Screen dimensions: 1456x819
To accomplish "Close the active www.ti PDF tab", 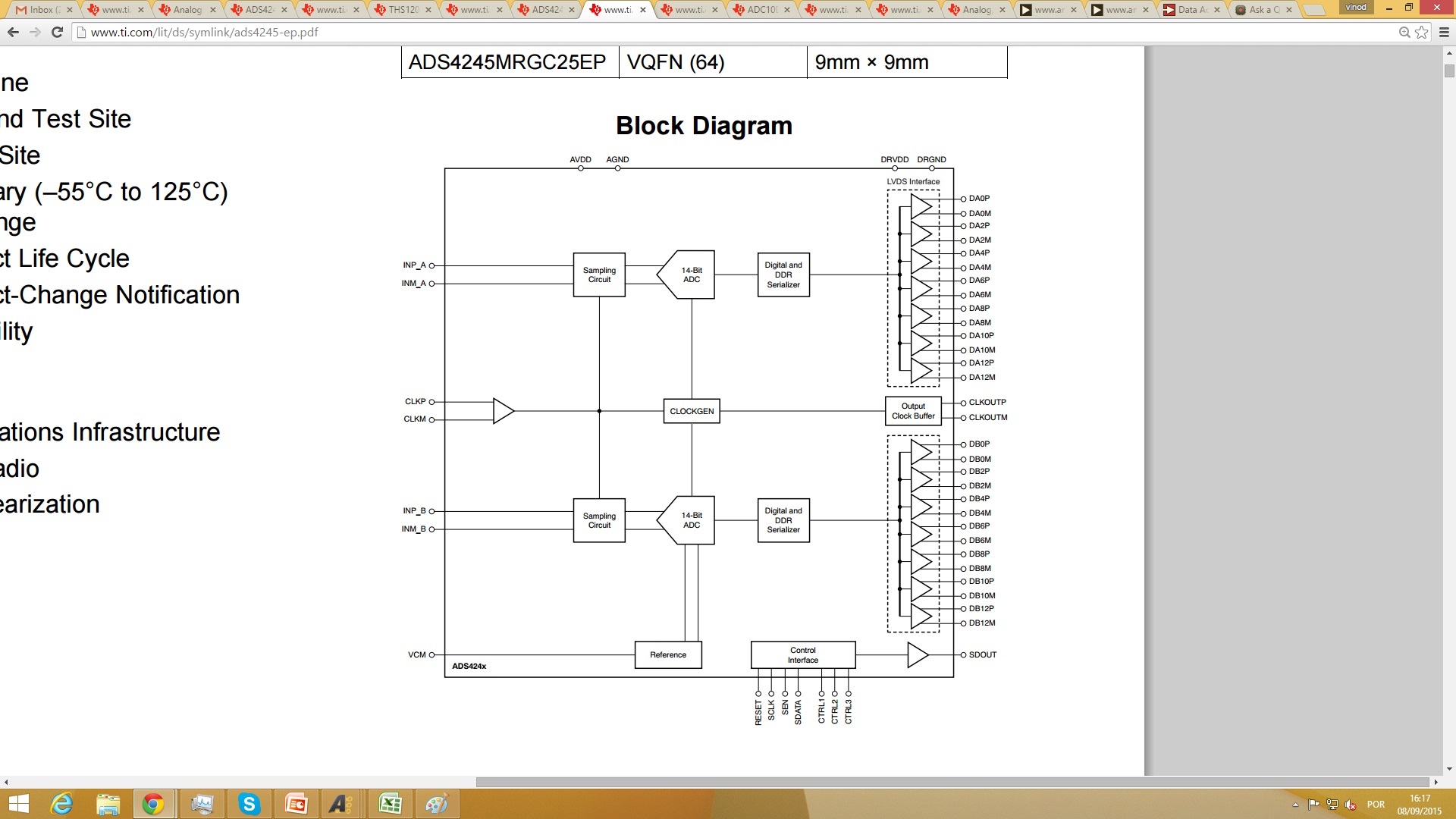I will coord(643,10).
